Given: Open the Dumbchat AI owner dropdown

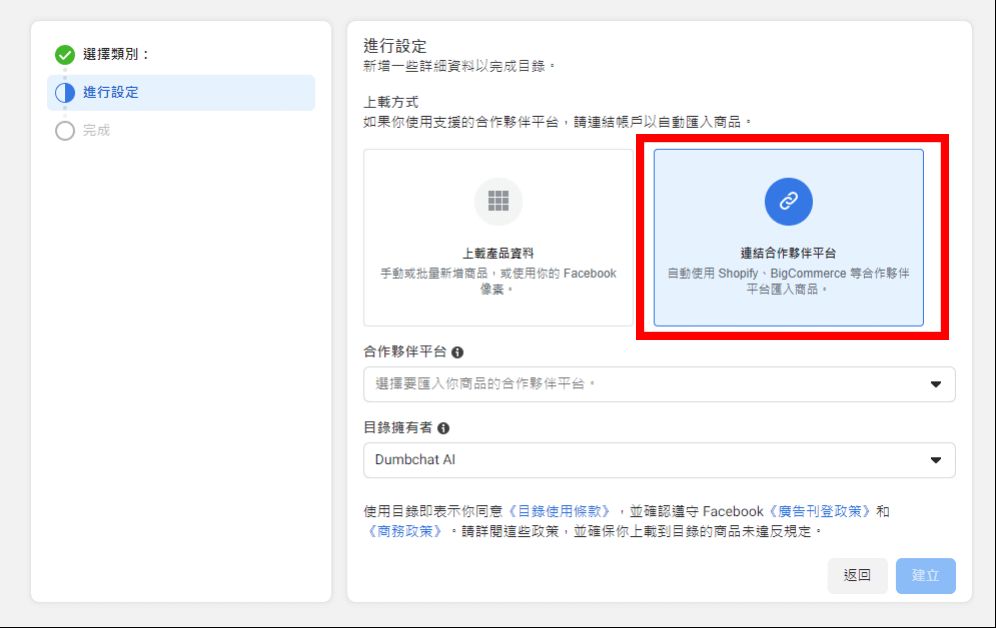Looking at the screenshot, I should point(659,460).
